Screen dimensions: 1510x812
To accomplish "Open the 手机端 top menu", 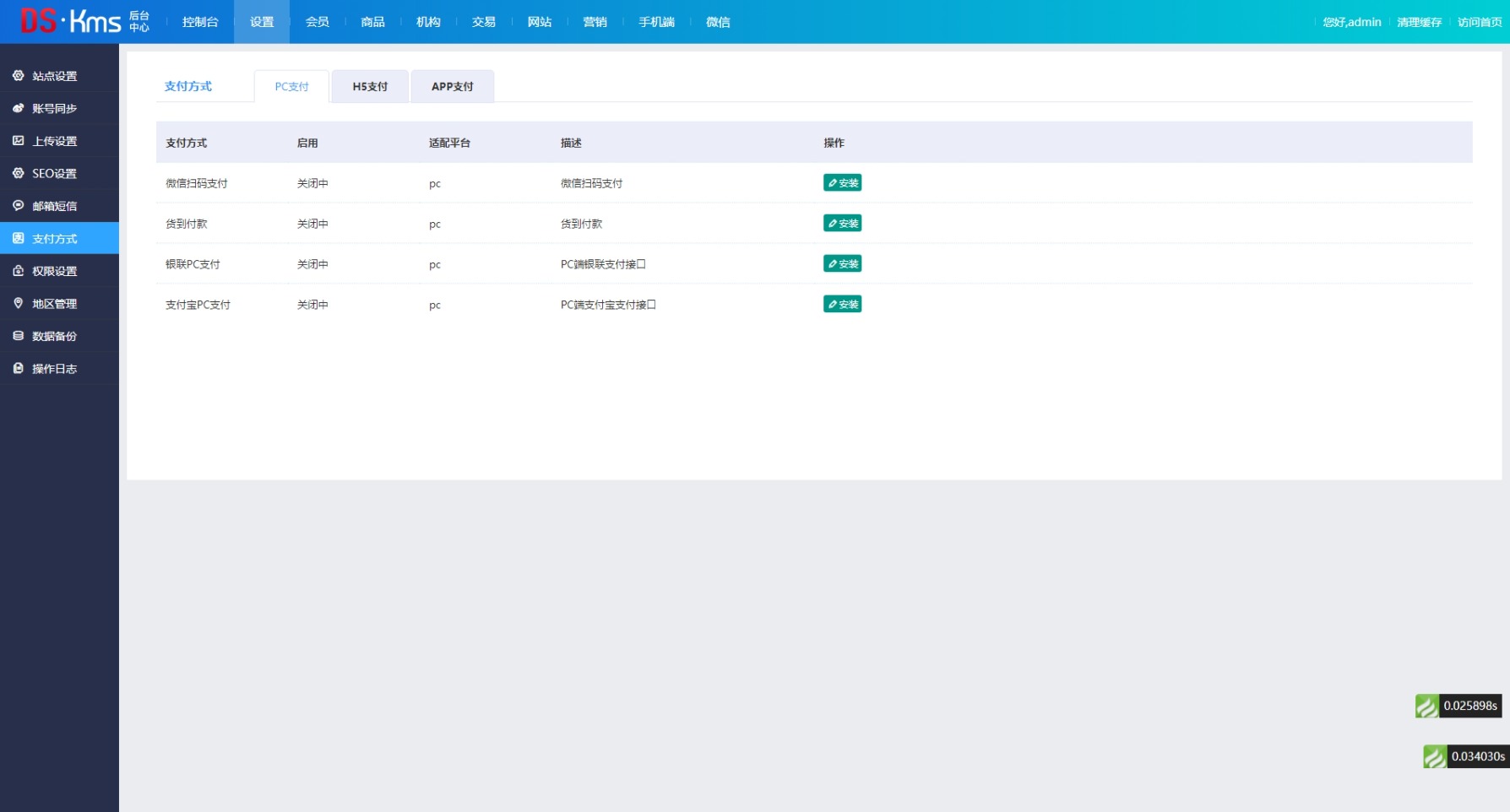I will 657,22.
